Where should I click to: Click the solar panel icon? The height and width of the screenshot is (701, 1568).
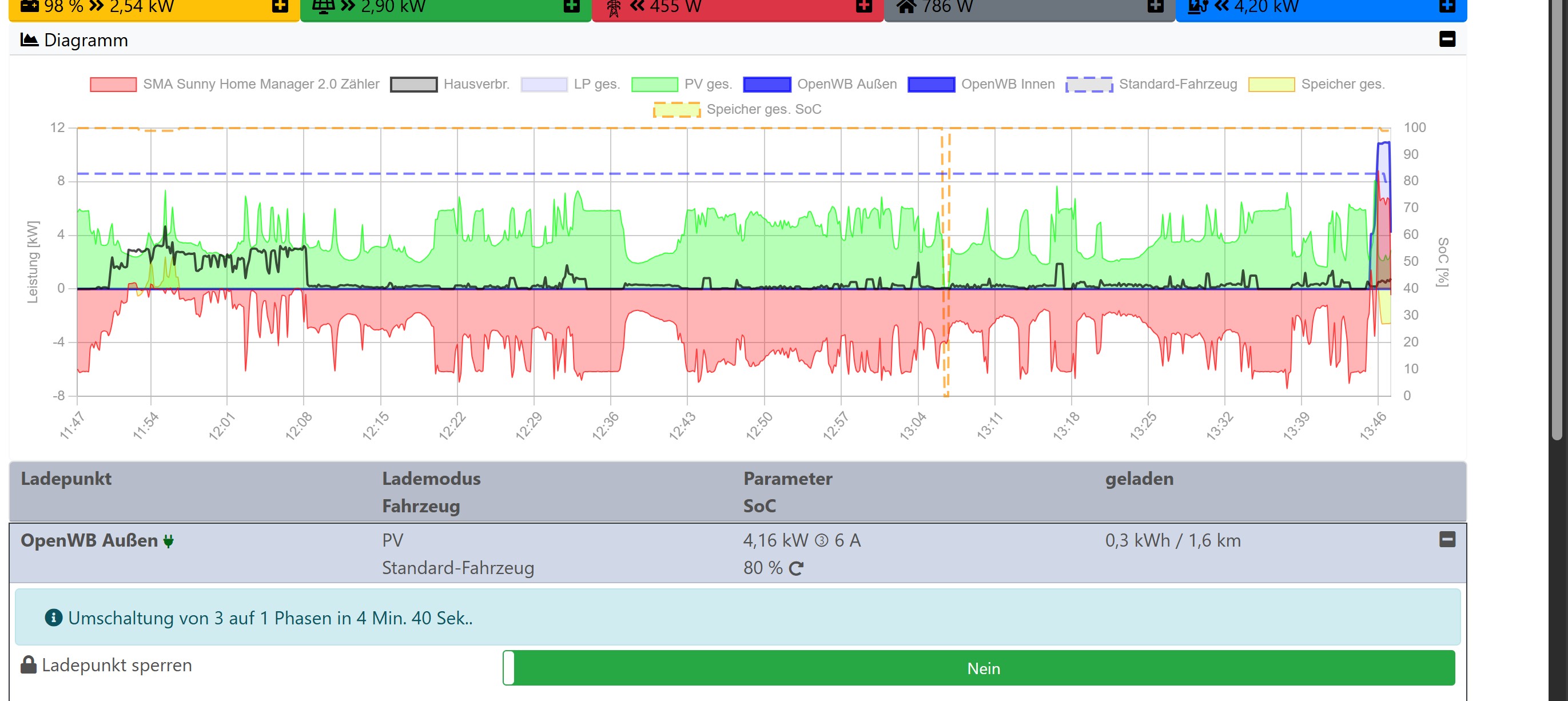pos(323,6)
